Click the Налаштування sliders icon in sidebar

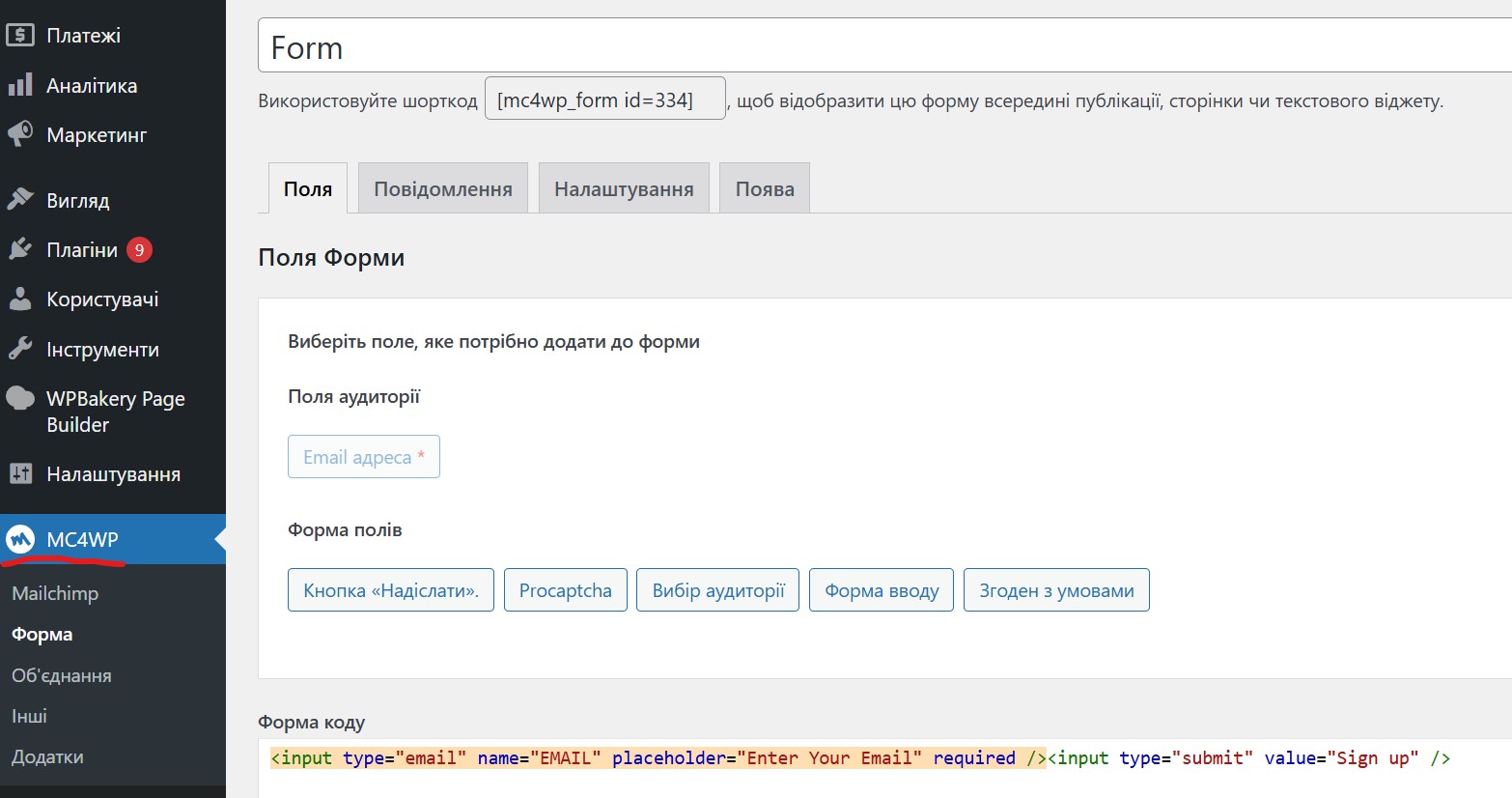20,473
